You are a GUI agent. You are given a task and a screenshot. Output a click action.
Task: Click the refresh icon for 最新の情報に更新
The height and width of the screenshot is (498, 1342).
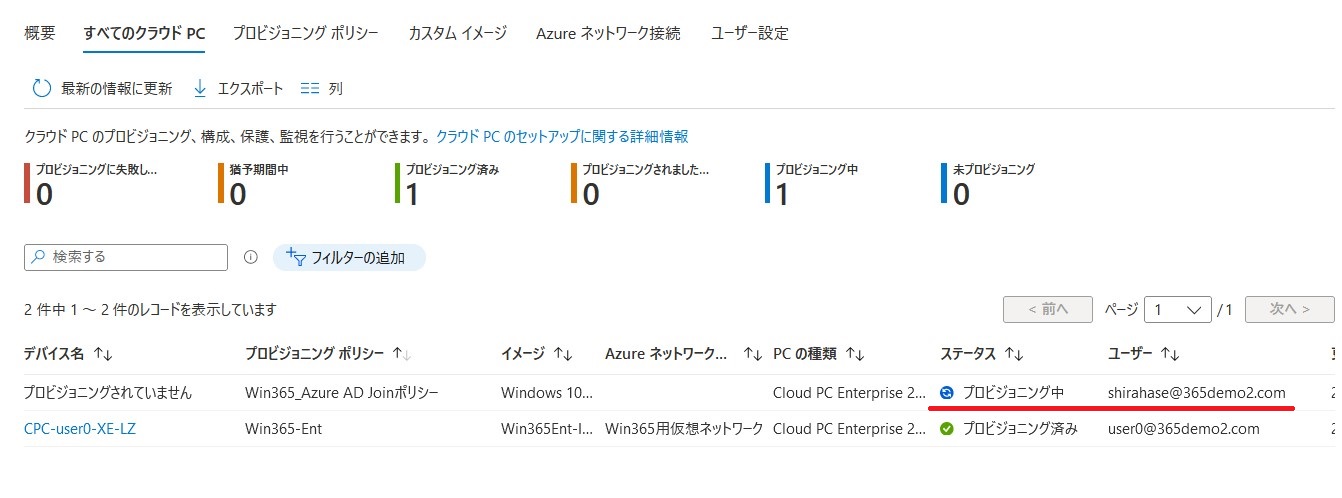coord(41,89)
